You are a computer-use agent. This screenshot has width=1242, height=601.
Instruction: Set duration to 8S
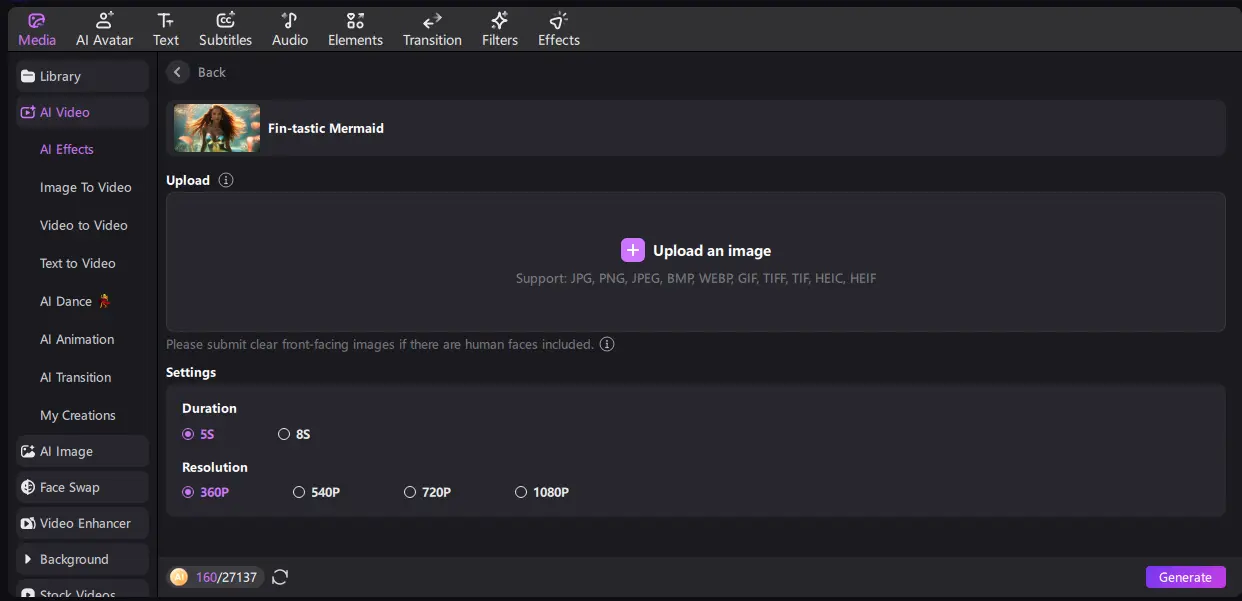pos(285,434)
